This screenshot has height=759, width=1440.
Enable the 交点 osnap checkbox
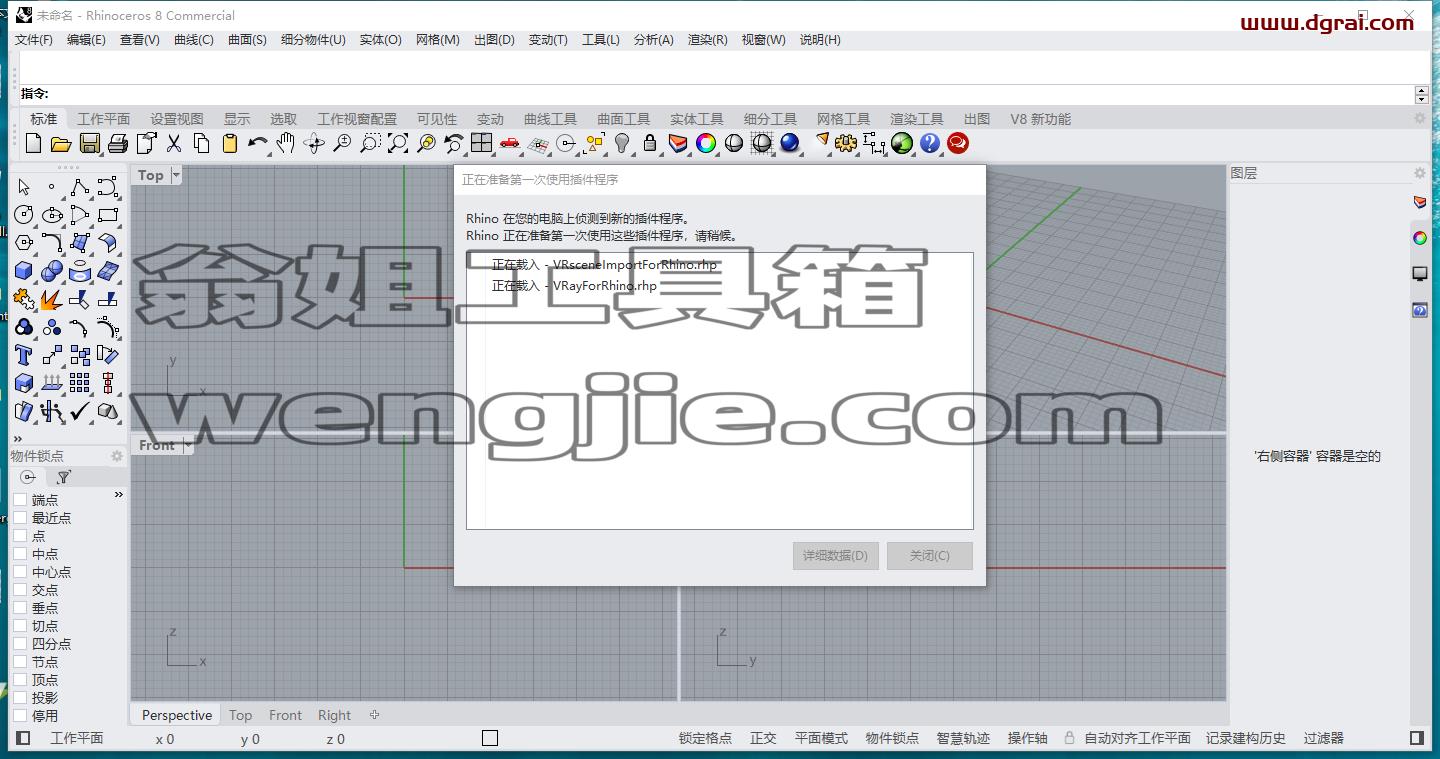[20, 589]
